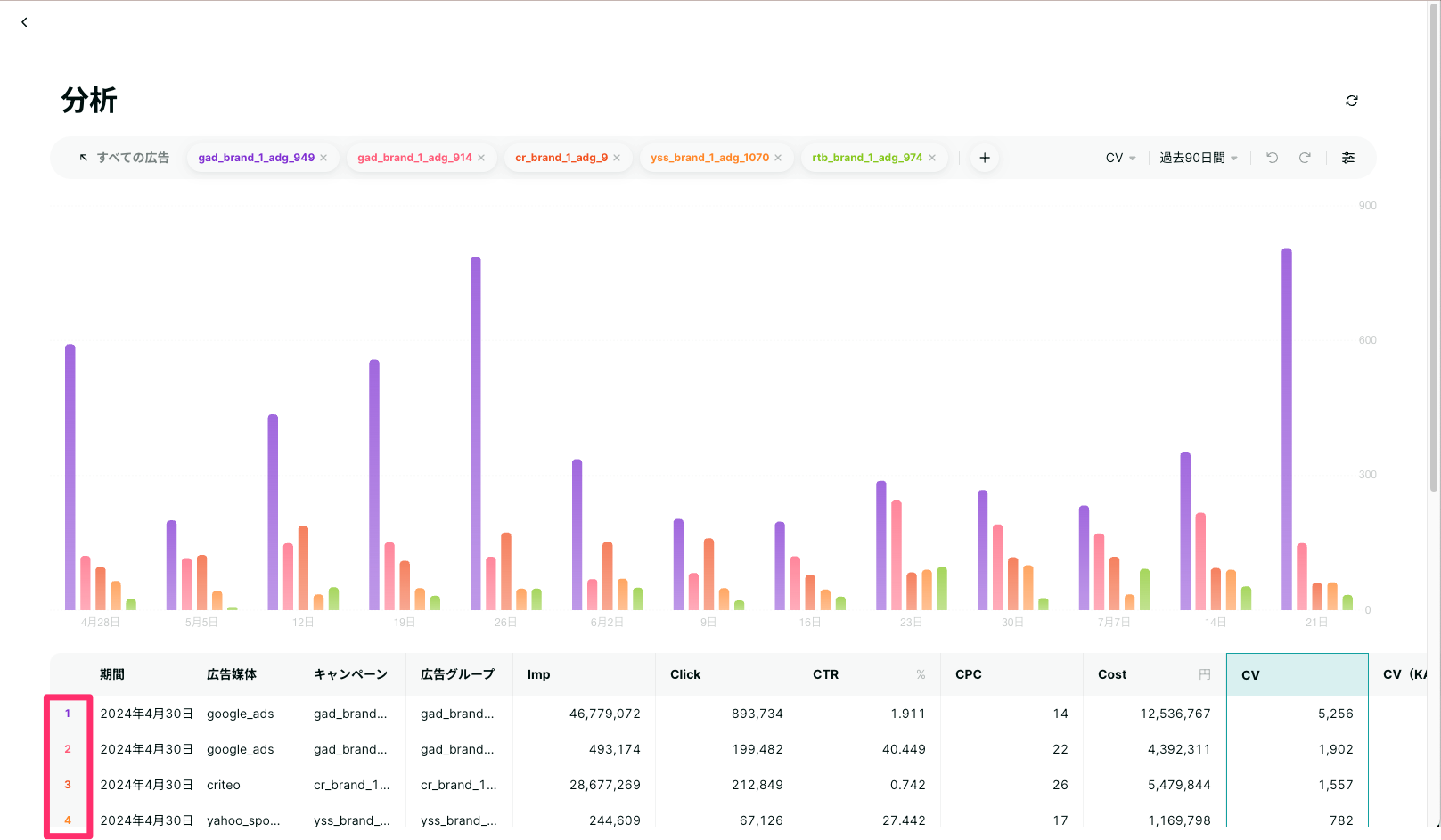Go back using the left chevron arrow
The width and height of the screenshot is (1441, 840).
point(24,22)
